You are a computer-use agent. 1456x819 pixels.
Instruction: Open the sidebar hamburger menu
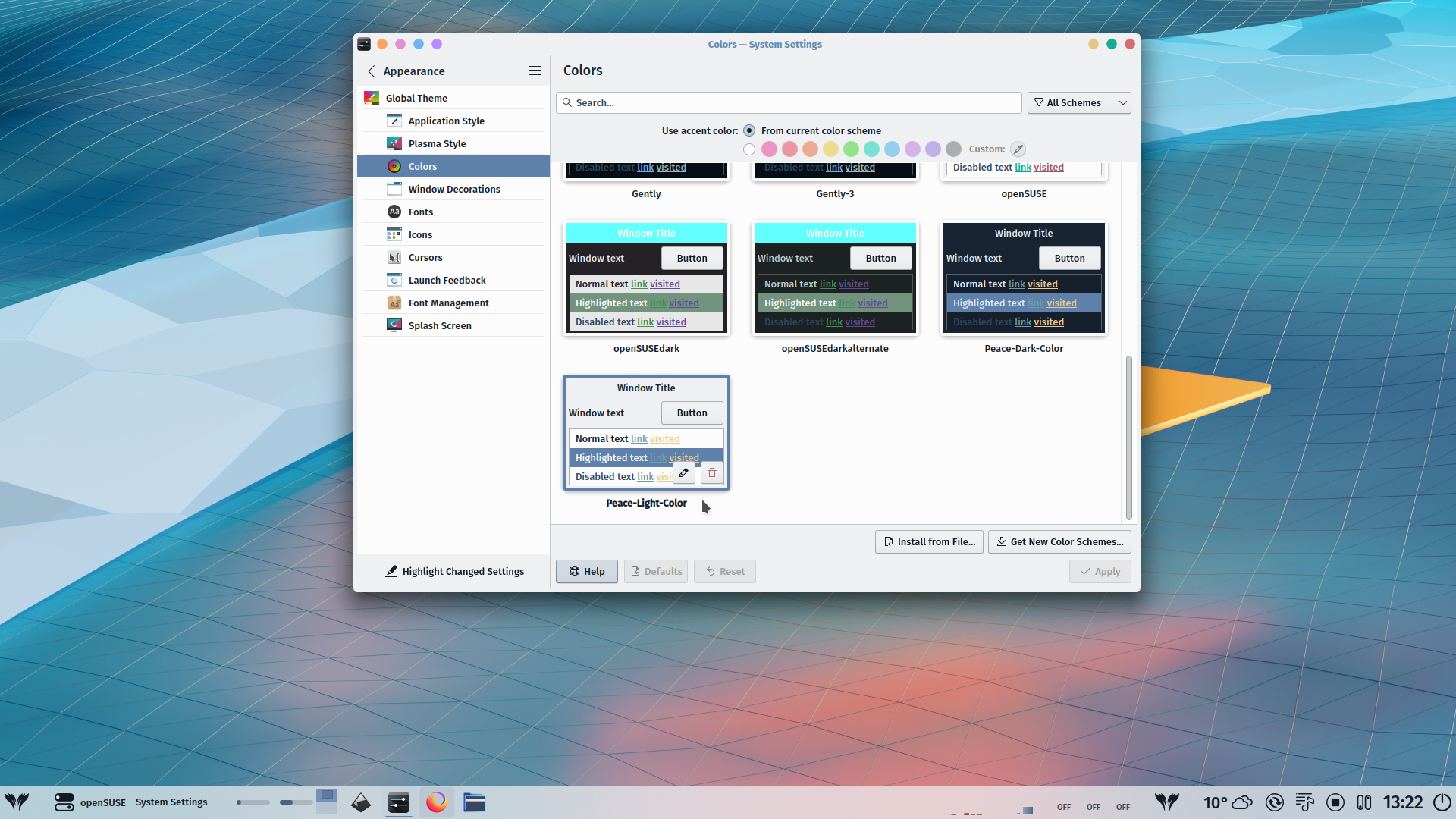coord(535,71)
